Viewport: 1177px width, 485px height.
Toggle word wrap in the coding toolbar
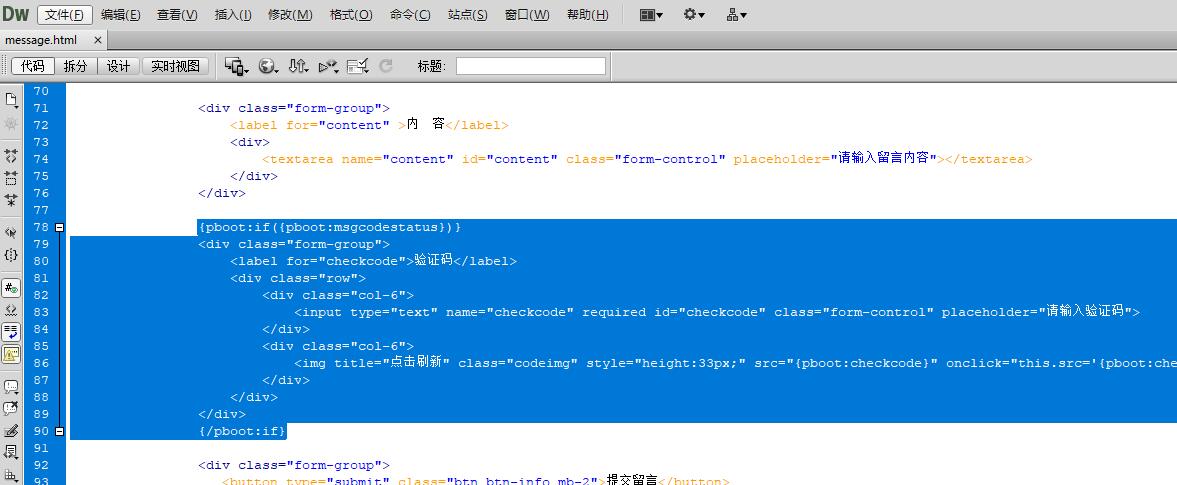(12, 331)
